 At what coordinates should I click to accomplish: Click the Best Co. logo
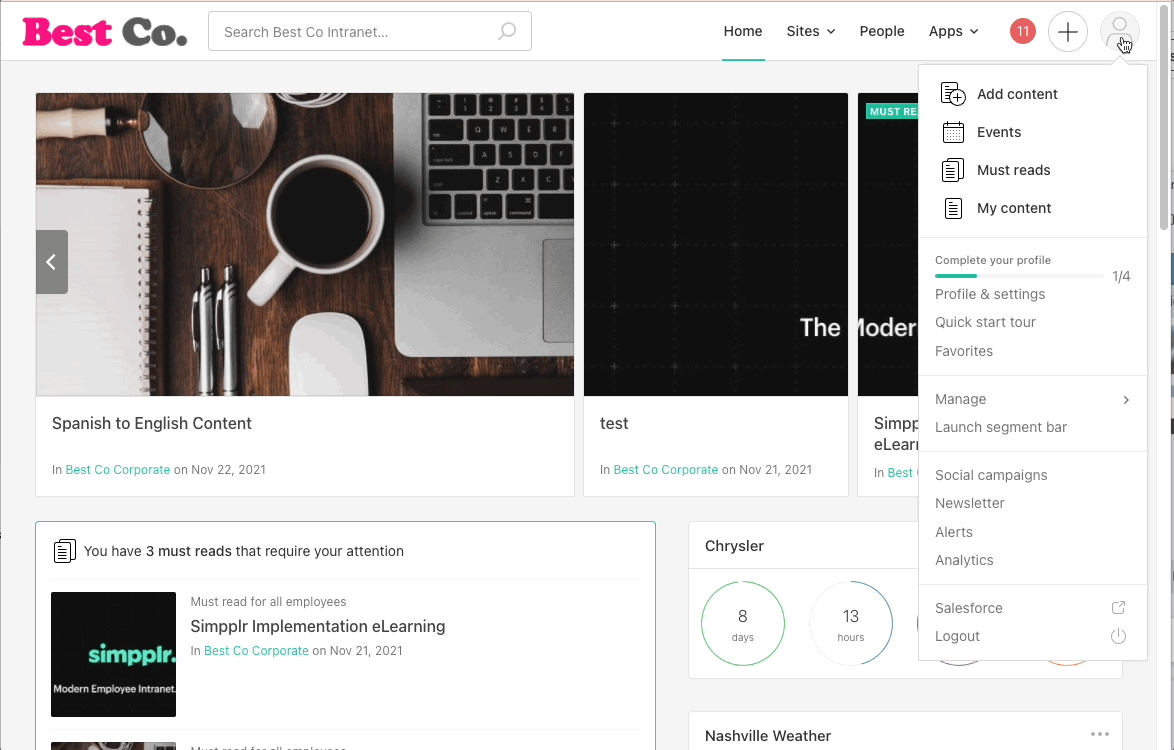(x=105, y=32)
